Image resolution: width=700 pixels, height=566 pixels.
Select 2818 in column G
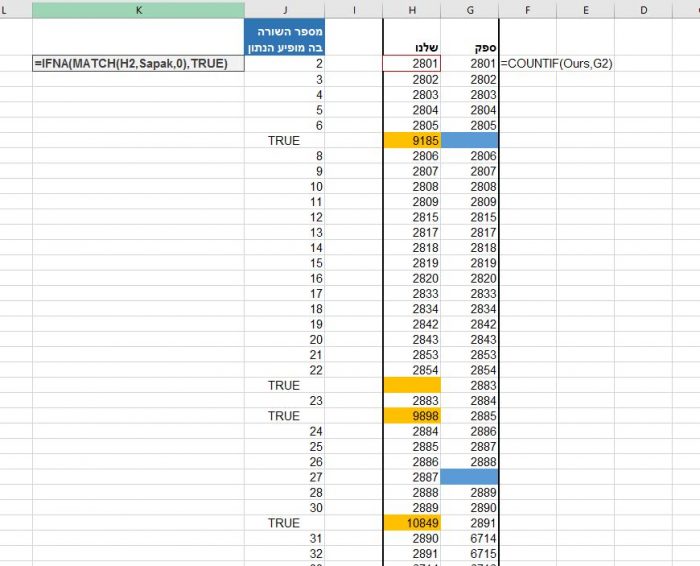pos(470,248)
